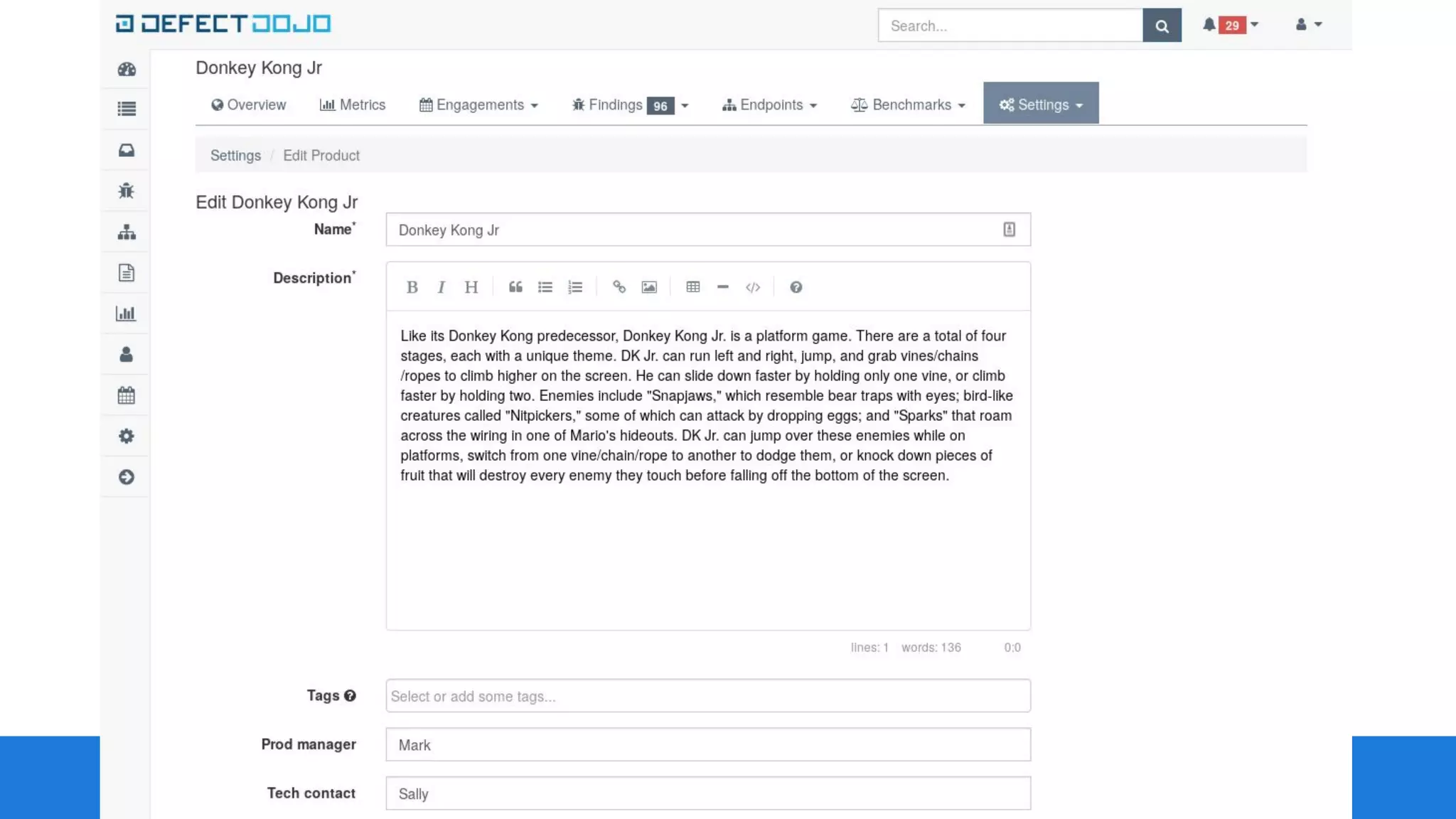
Task: Insert a table in description editor
Action: pyautogui.click(x=693, y=287)
